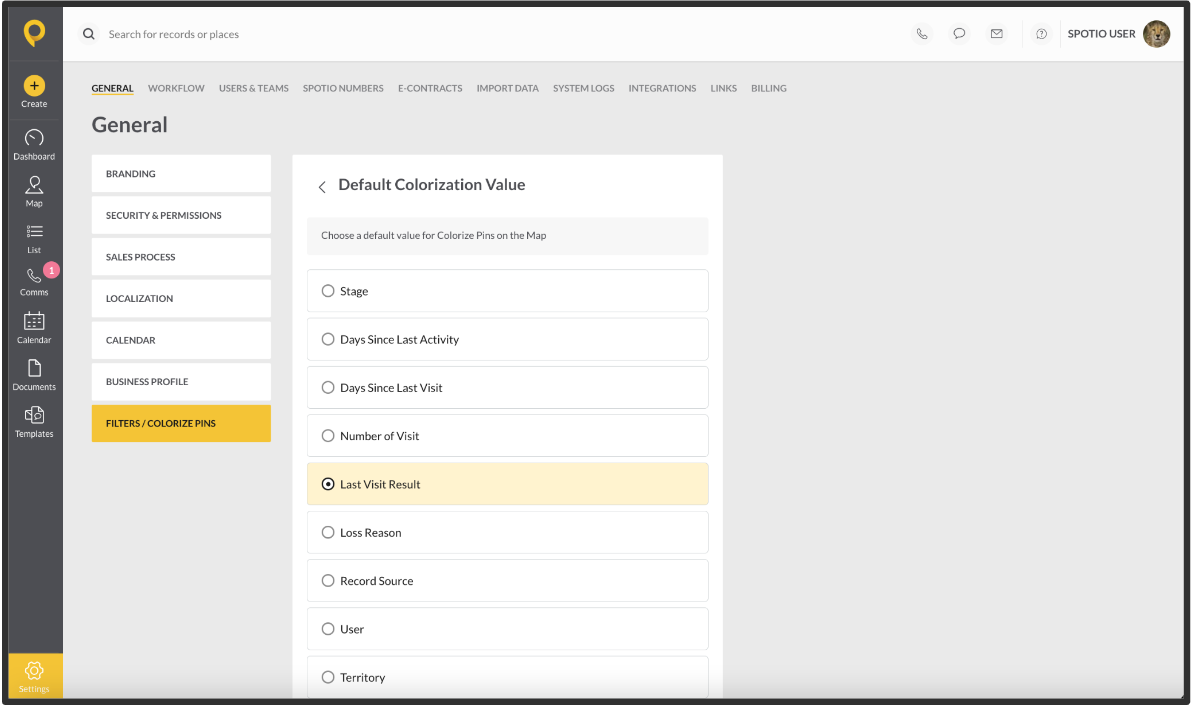The height and width of the screenshot is (708, 1192).
Task: Select Last Visit Result option
Action: coord(508,484)
